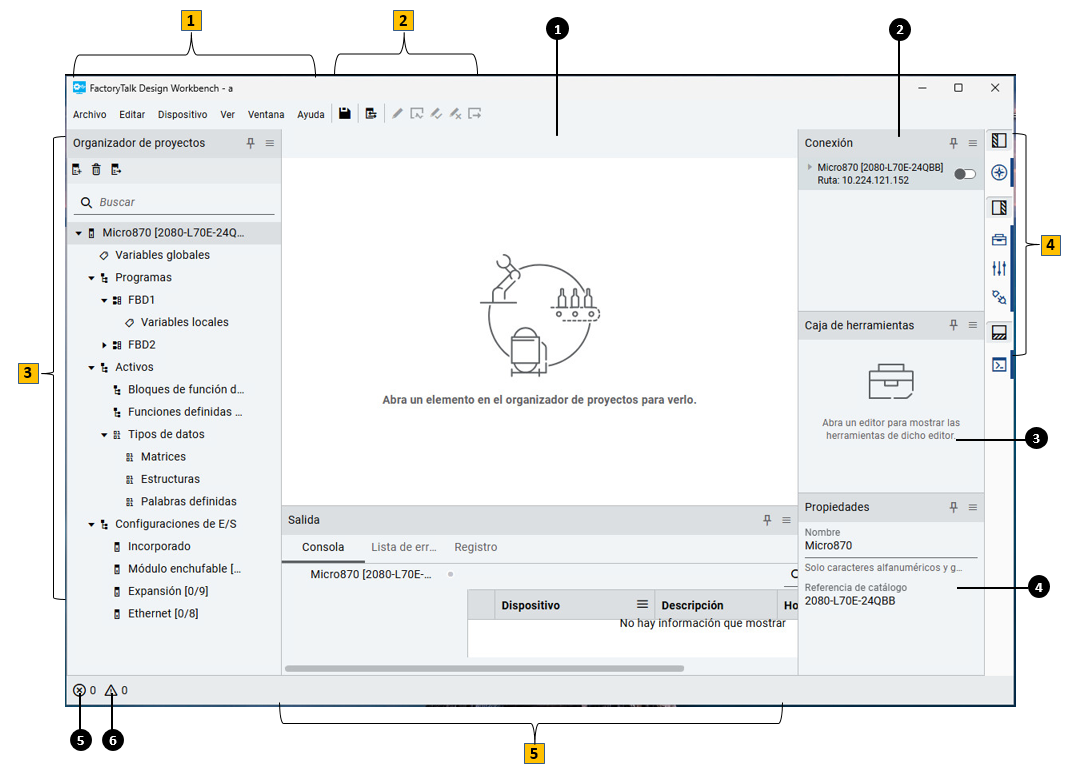The height and width of the screenshot is (768, 1065).
Task: Open the Ayuda menu
Action: click(310, 114)
